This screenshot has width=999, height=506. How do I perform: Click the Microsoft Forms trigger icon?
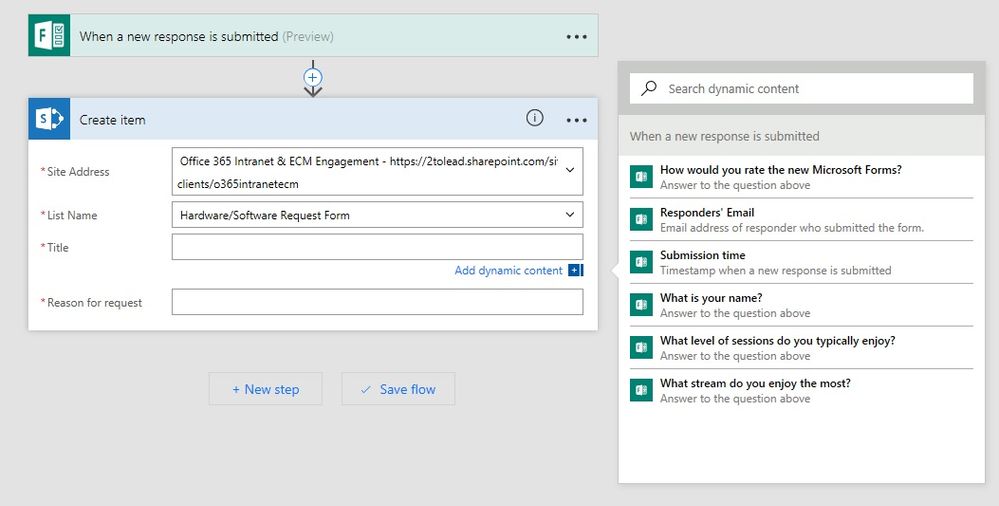pyautogui.click(x=49, y=36)
